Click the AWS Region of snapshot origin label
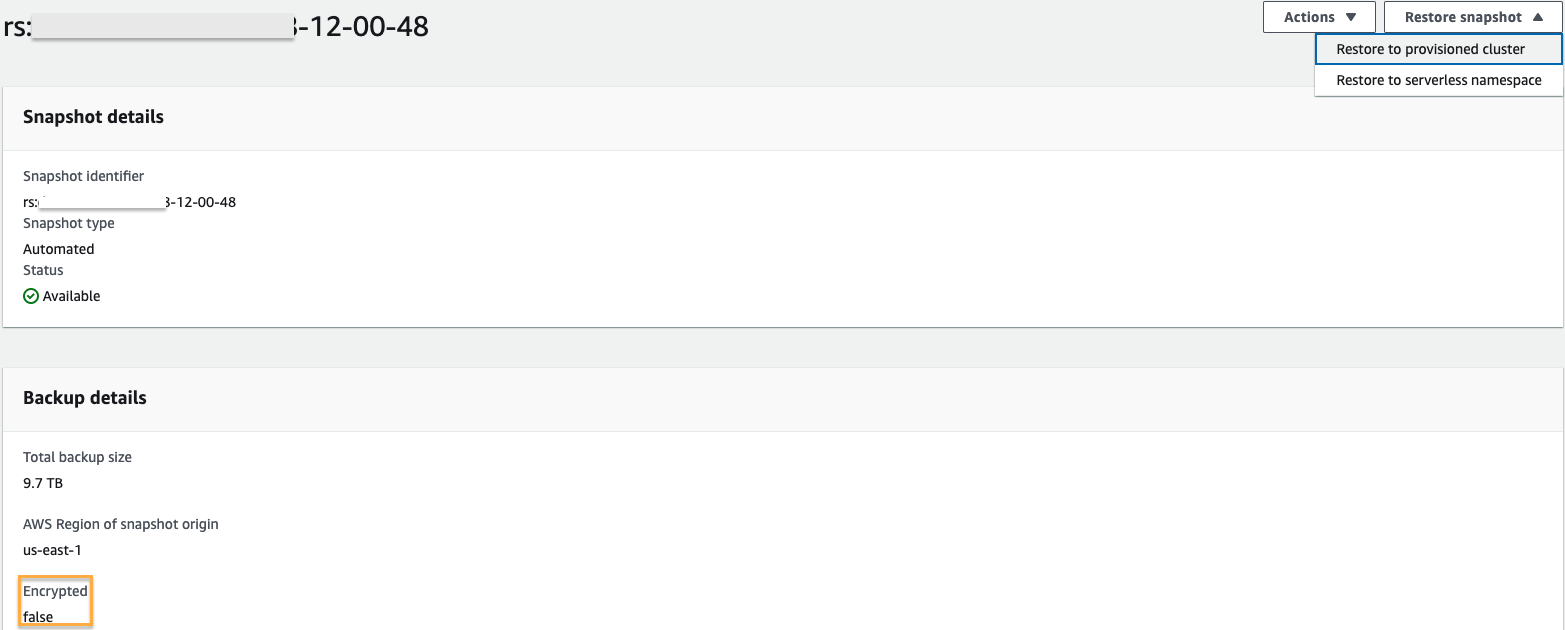 pos(120,523)
